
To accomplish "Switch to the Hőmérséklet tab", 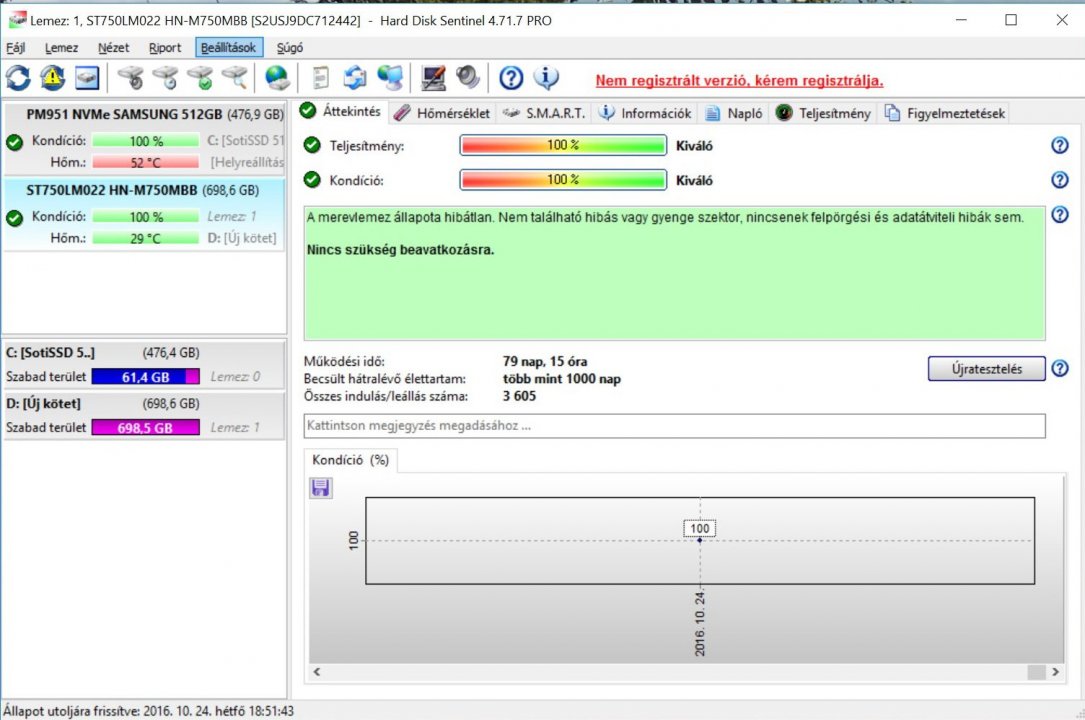I will pyautogui.click(x=442, y=113).
